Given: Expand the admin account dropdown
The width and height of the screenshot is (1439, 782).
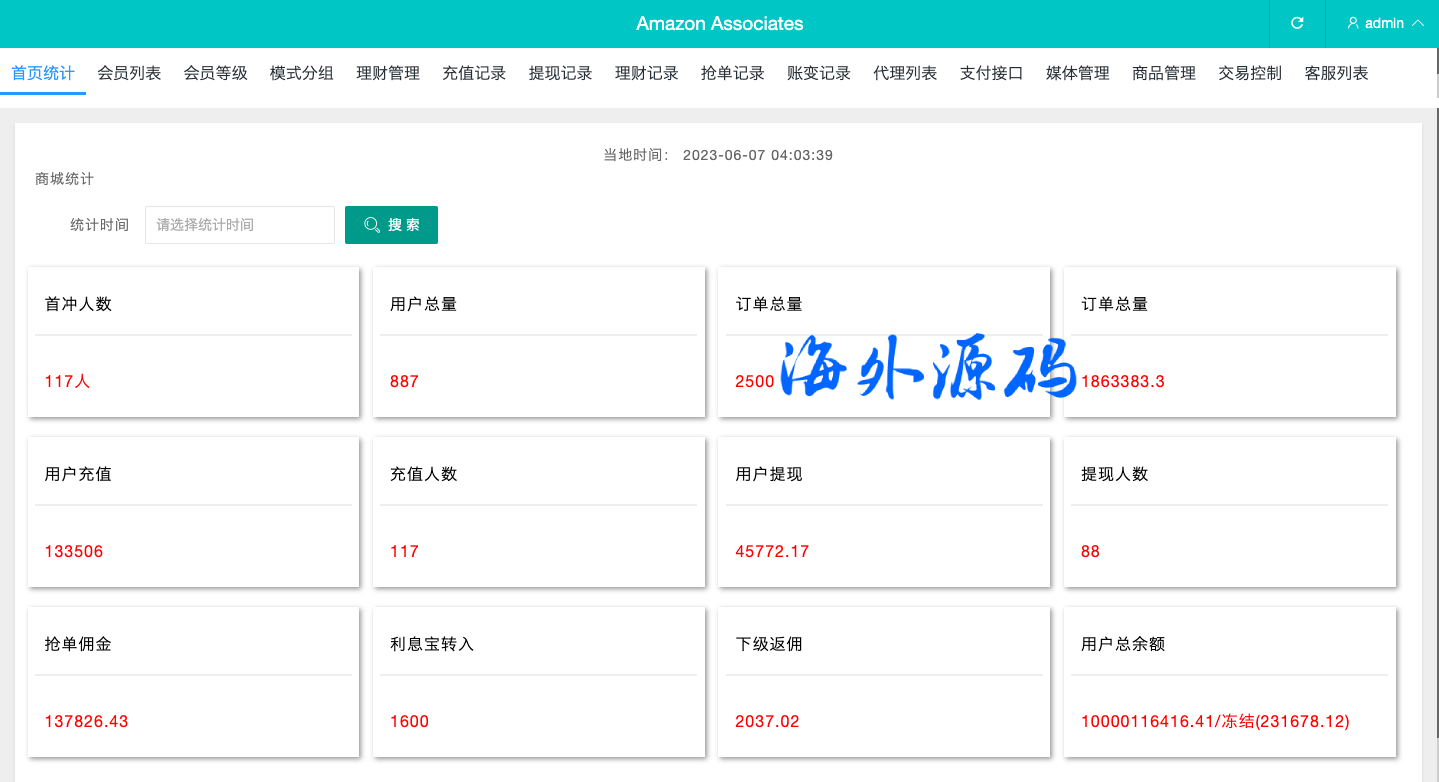Looking at the screenshot, I should pos(1386,23).
